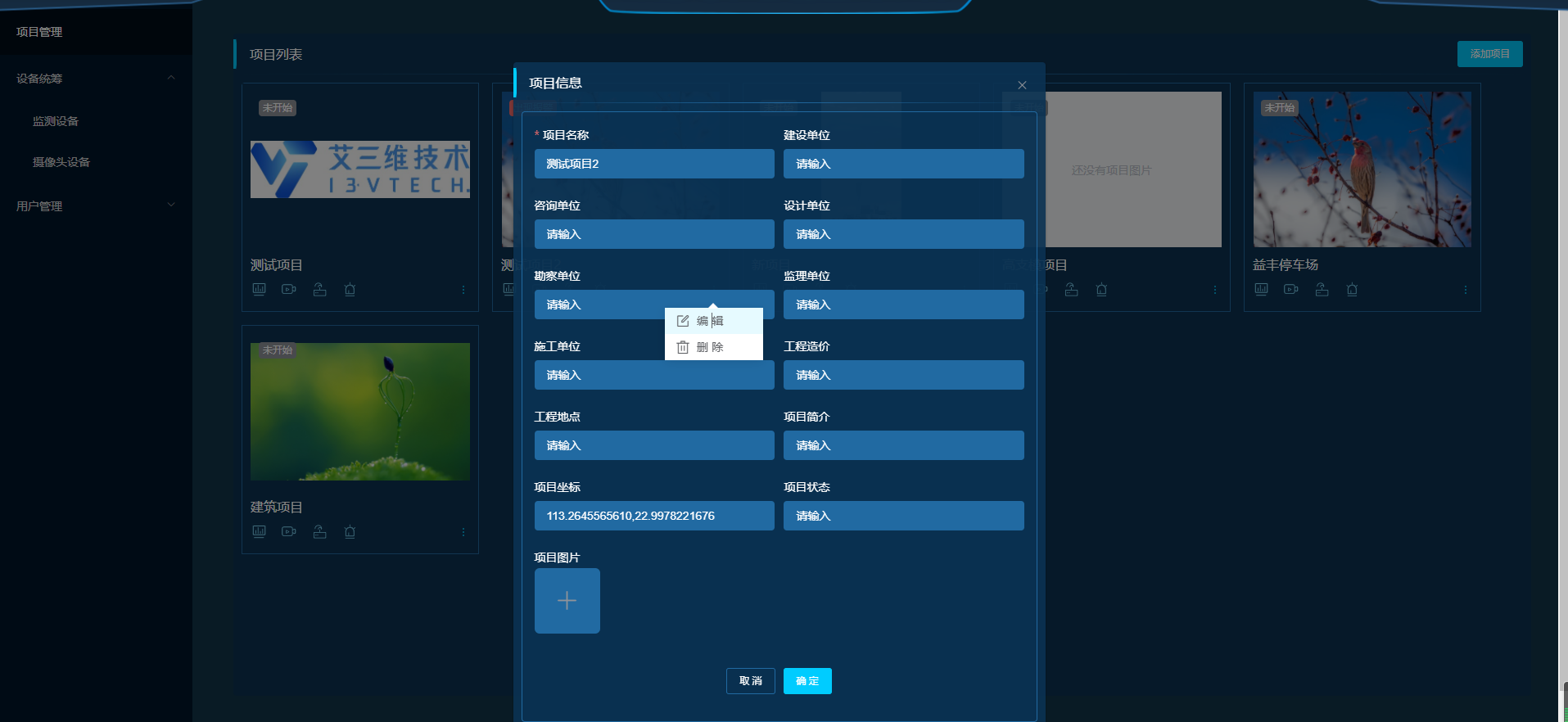Open data chart icon on 测试项目 card
Screen dimensions: 1568x722
click(259, 289)
